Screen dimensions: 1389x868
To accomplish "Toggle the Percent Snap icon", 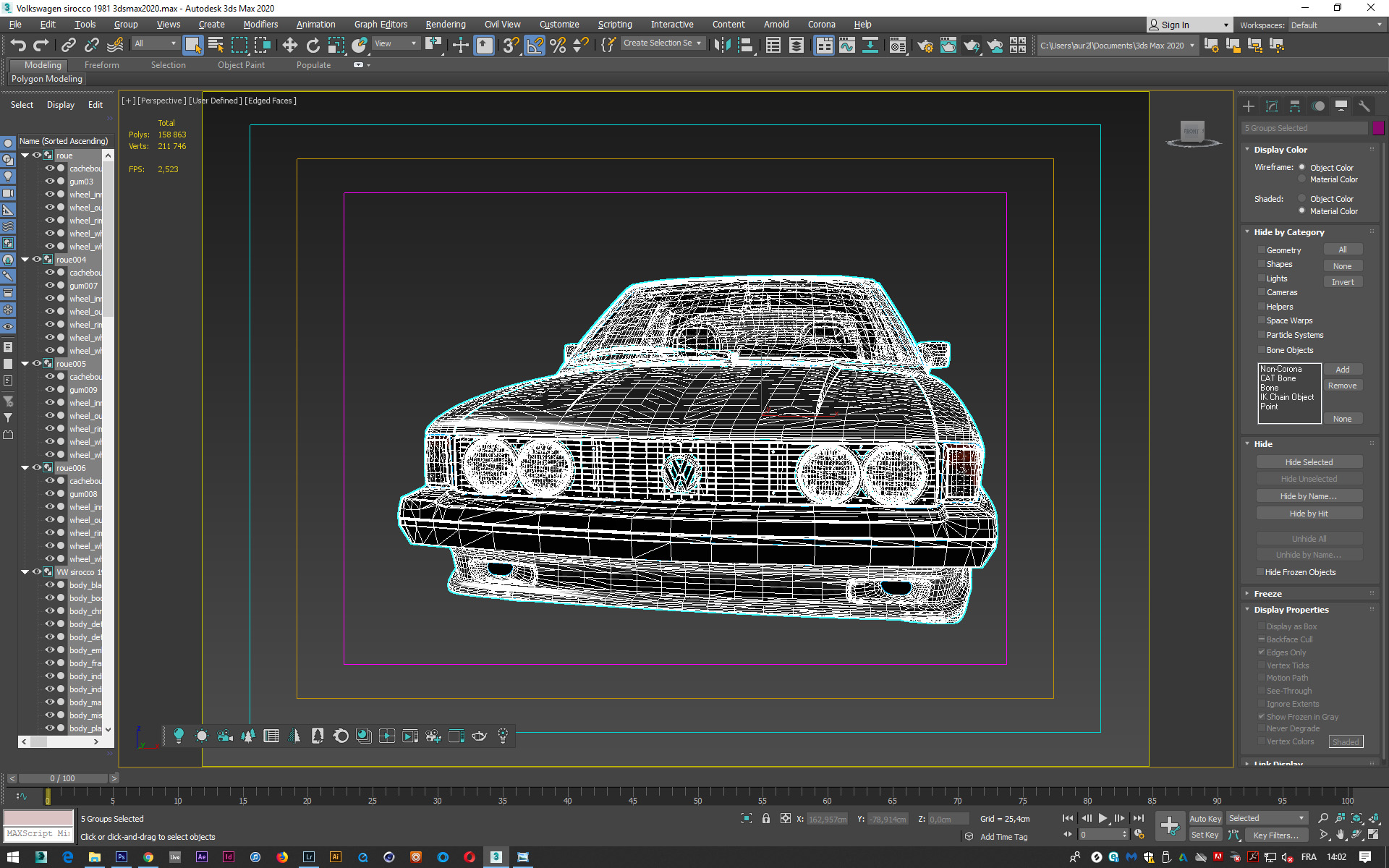I will click(x=558, y=46).
